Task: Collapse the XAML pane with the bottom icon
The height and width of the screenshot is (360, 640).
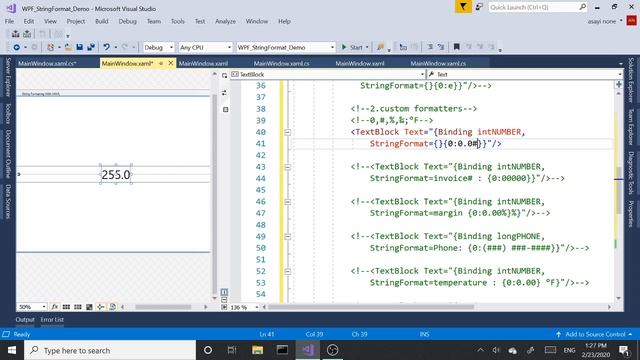Action: point(224,307)
